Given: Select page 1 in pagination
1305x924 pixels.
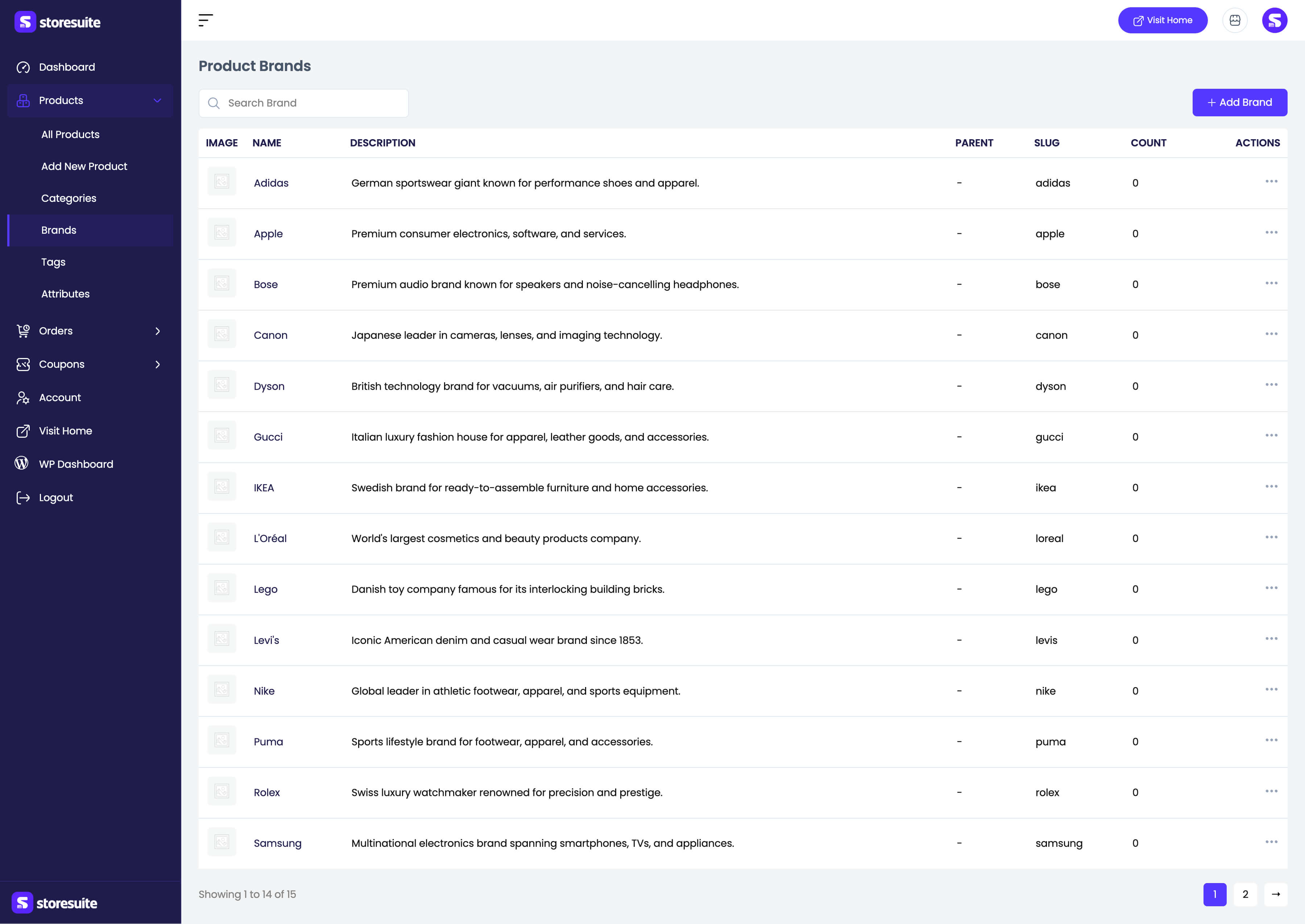Looking at the screenshot, I should [x=1214, y=894].
